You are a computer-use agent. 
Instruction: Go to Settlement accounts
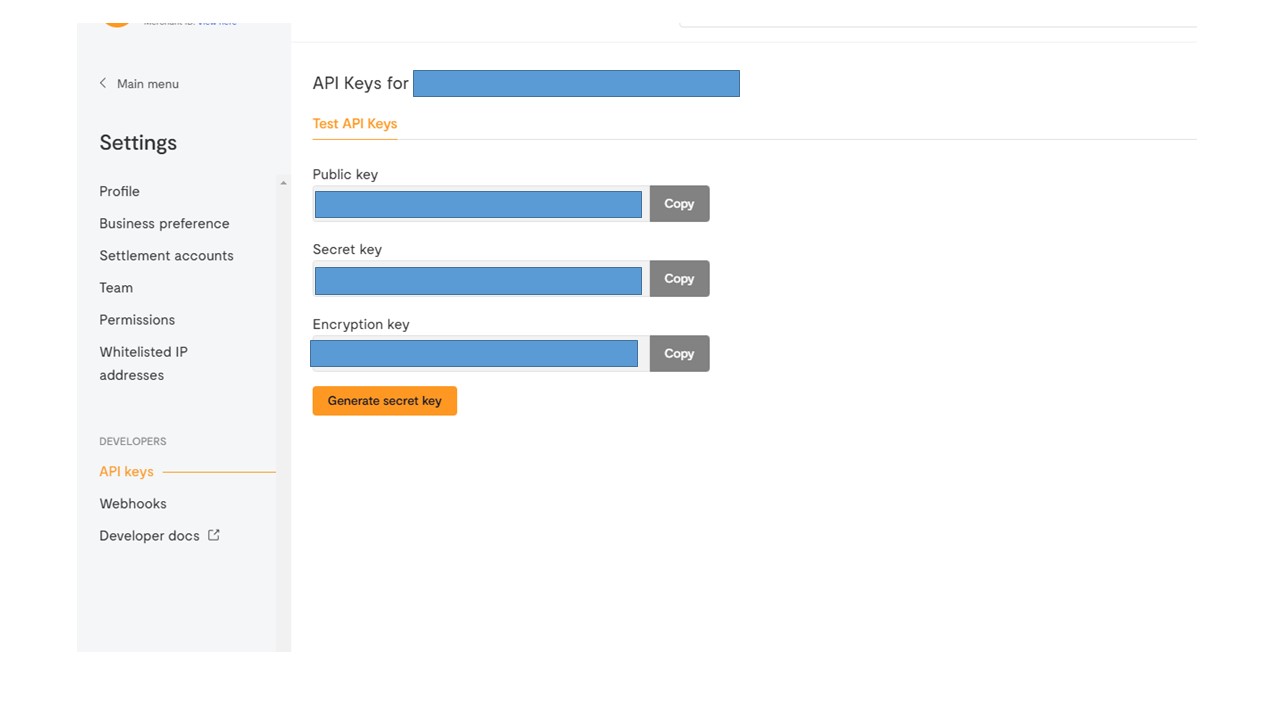[x=166, y=255]
